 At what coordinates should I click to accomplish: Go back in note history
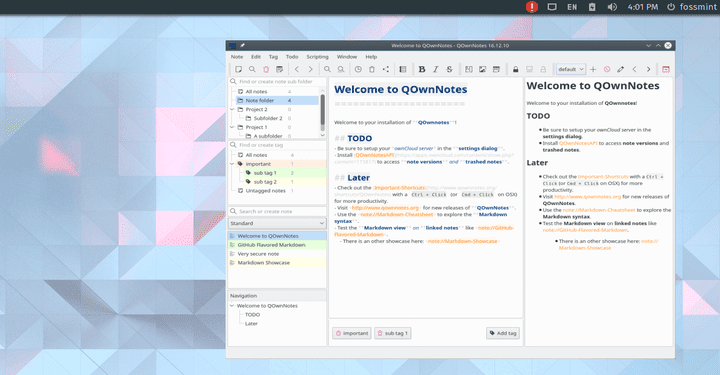[297, 69]
